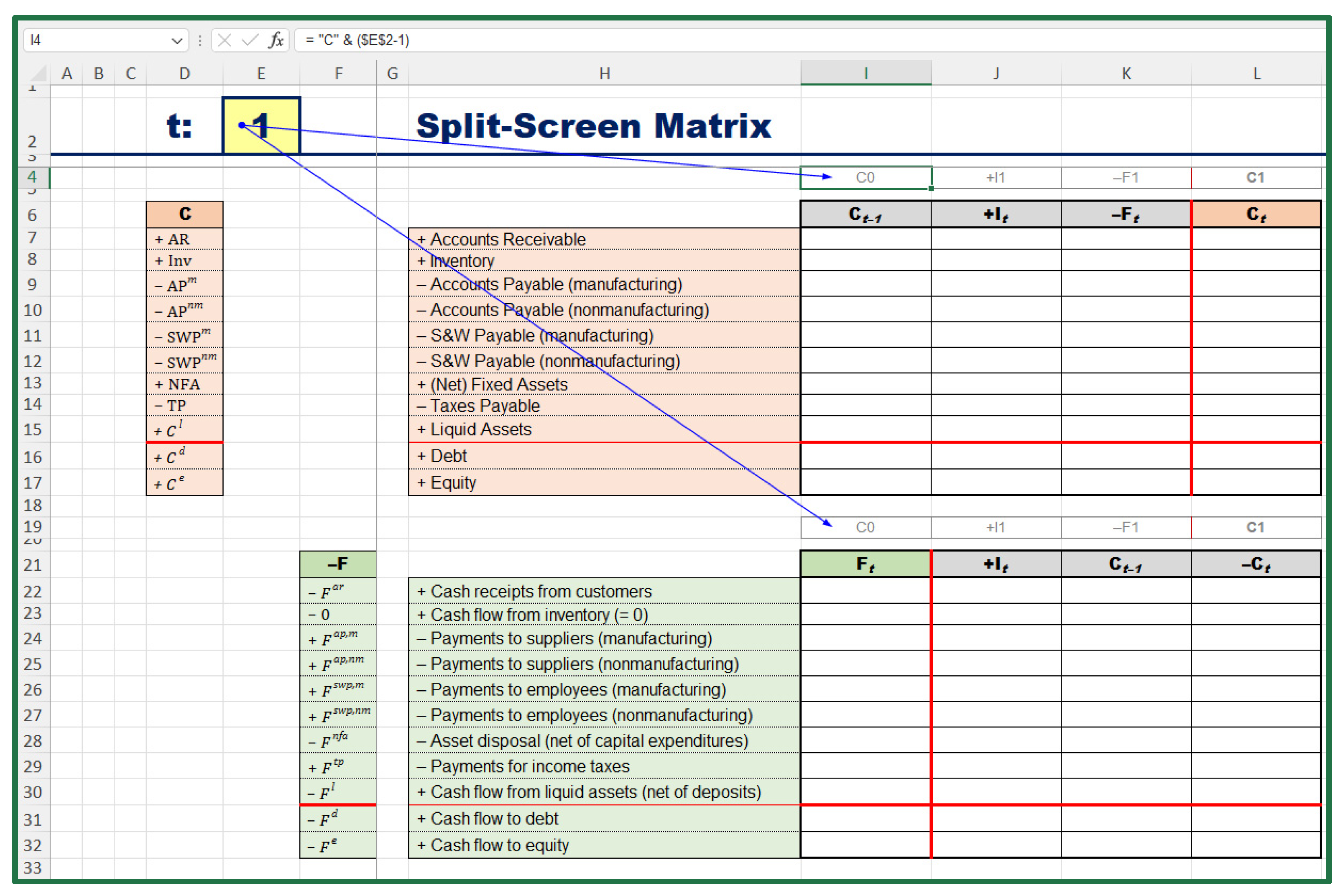Select column I header
Screen dimensions: 1343x896
(865, 73)
